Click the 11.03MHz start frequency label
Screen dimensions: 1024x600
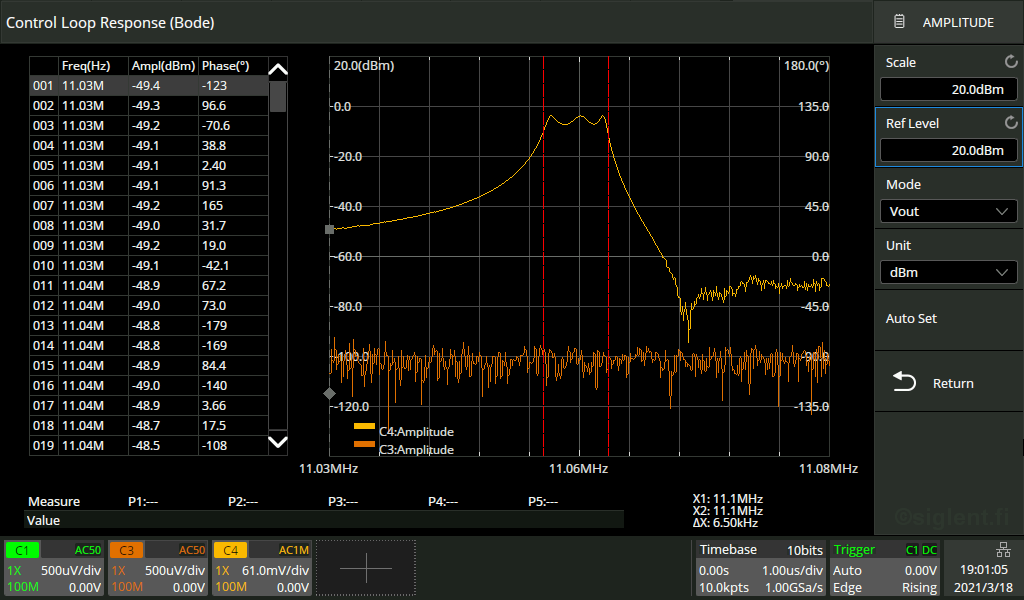click(328, 469)
